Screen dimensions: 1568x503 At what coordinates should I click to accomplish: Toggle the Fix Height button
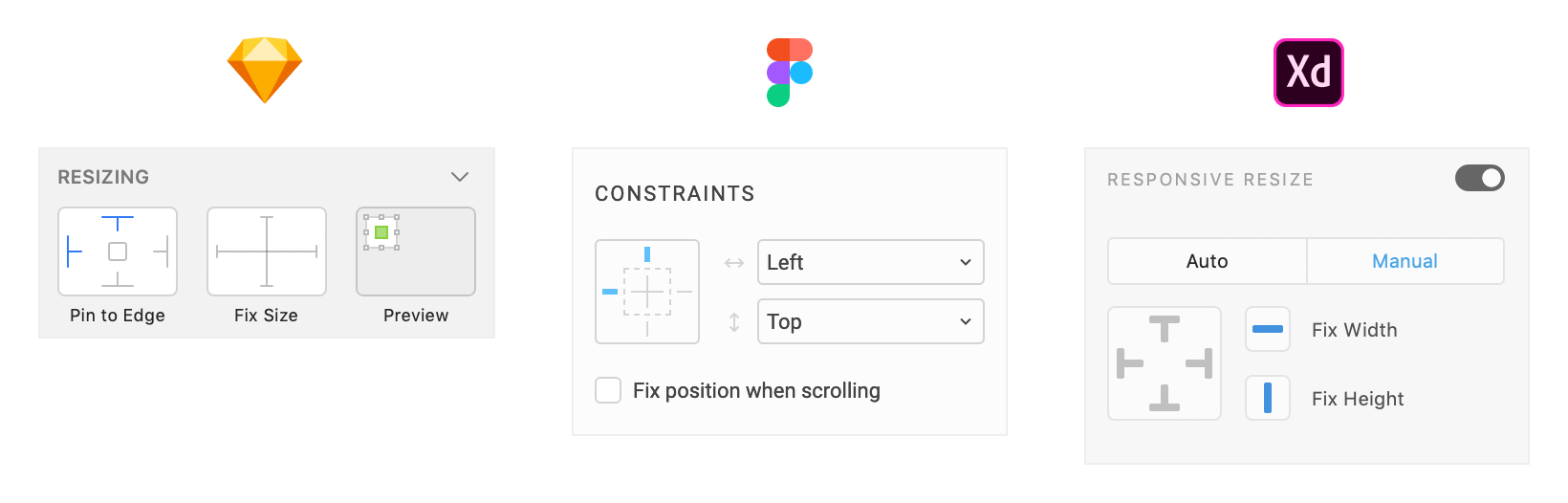pyautogui.click(x=1268, y=398)
